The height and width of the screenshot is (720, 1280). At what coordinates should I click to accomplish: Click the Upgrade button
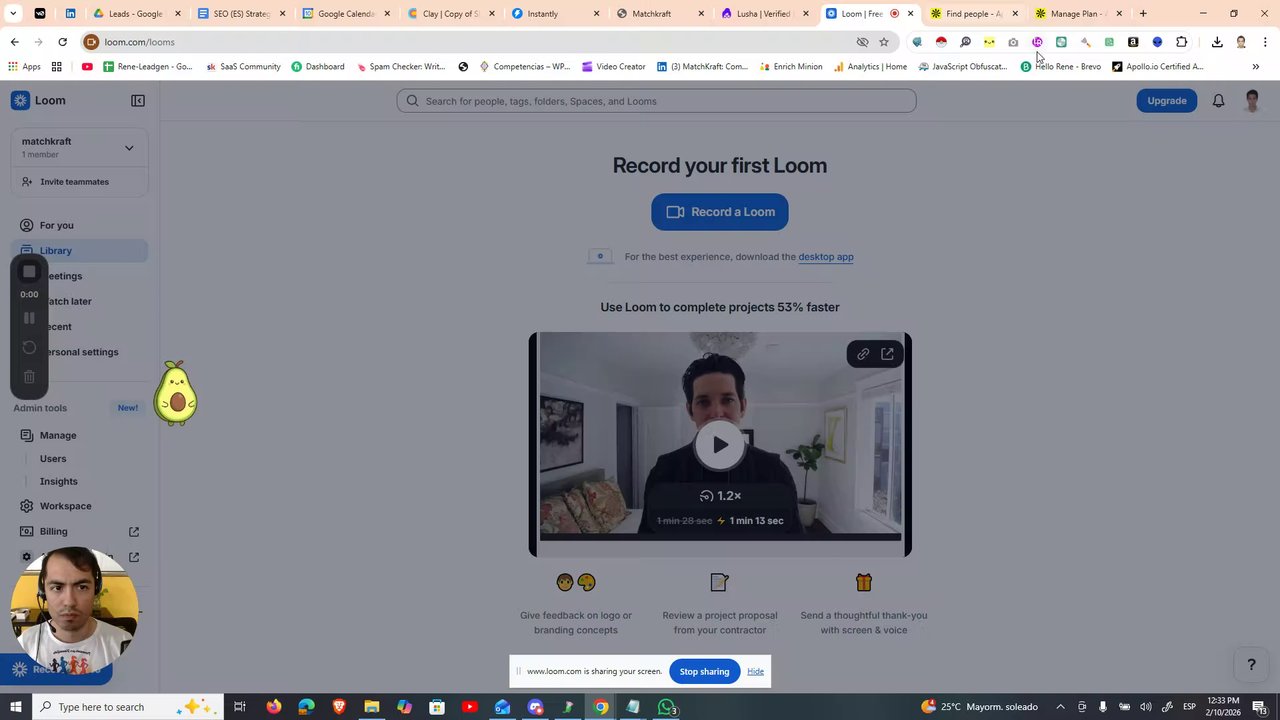pyautogui.click(x=1166, y=101)
